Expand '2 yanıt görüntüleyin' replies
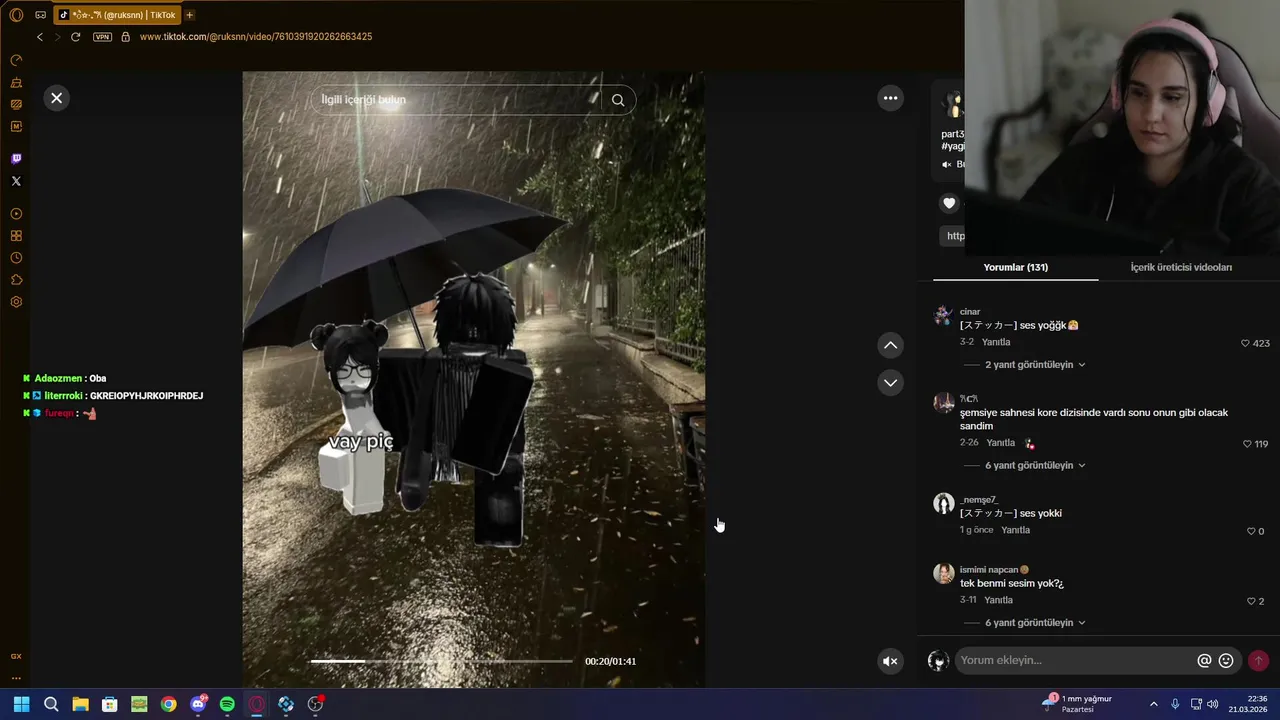Viewport: 1280px width, 720px height. [1035, 365]
